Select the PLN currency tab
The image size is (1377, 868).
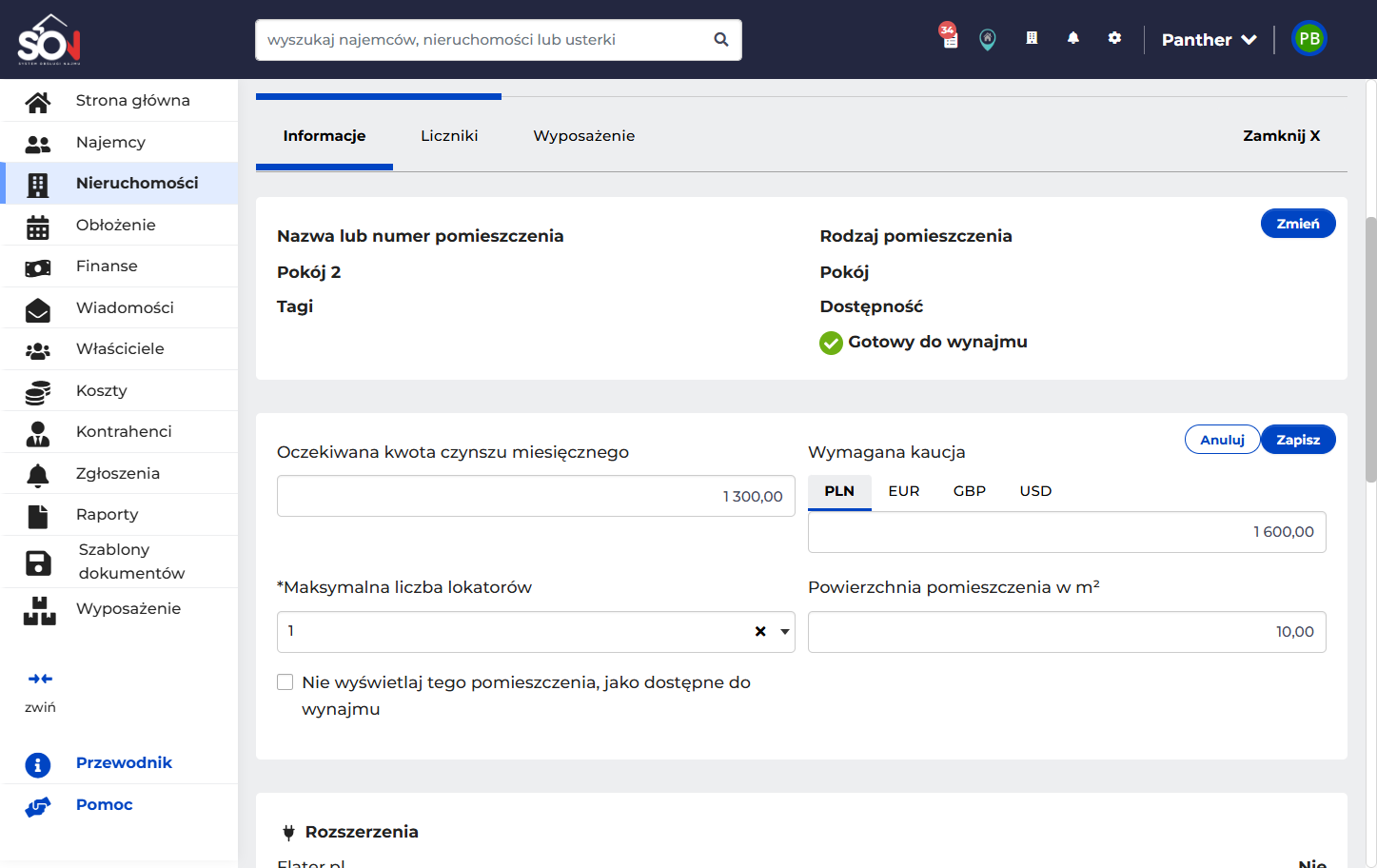(839, 491)
